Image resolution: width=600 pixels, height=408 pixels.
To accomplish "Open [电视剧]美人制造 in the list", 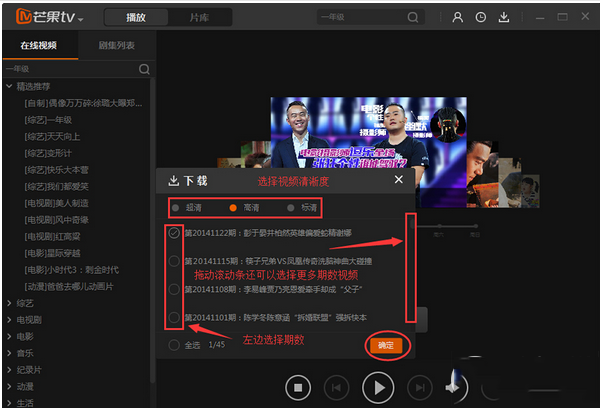I will pos(56,203).
